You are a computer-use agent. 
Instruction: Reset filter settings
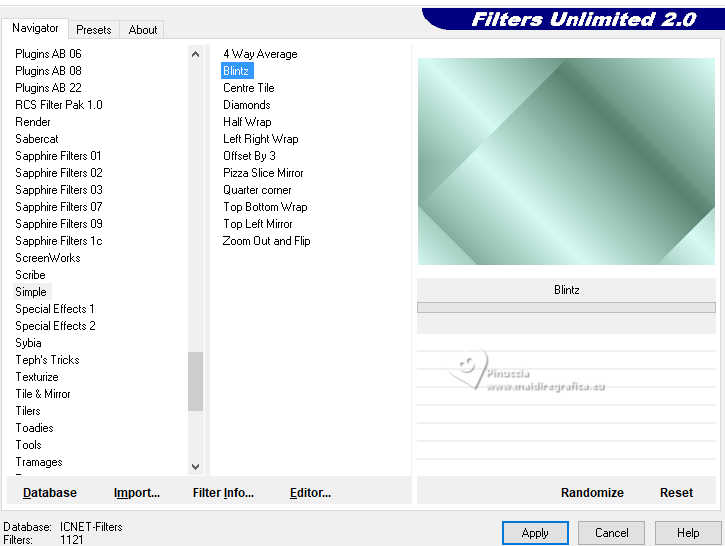click(676, 493)
